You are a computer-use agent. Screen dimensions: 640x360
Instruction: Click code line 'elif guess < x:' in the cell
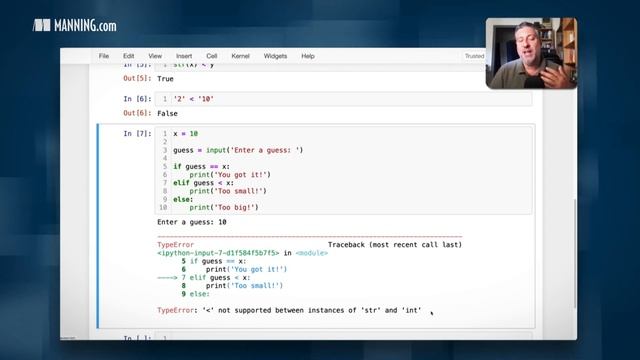tap(204, 183)
